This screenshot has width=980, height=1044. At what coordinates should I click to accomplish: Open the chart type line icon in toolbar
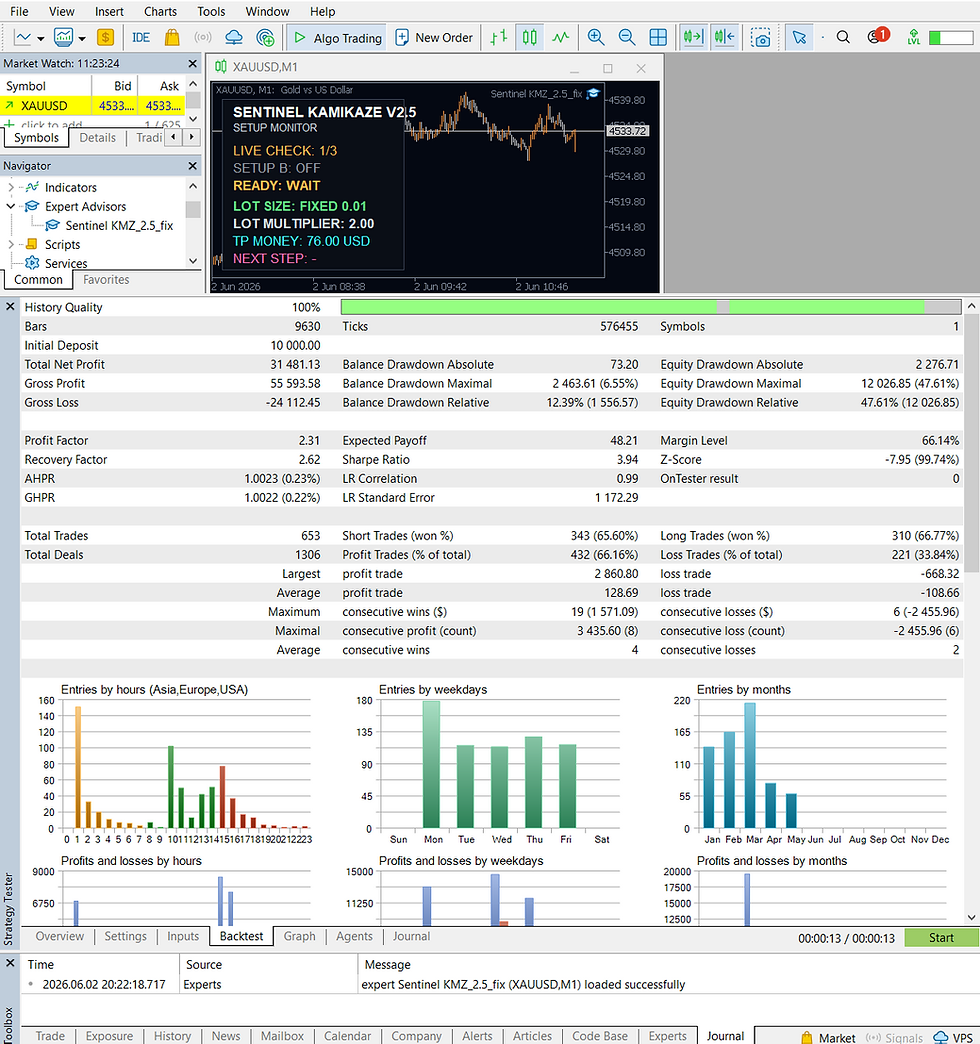23,37
